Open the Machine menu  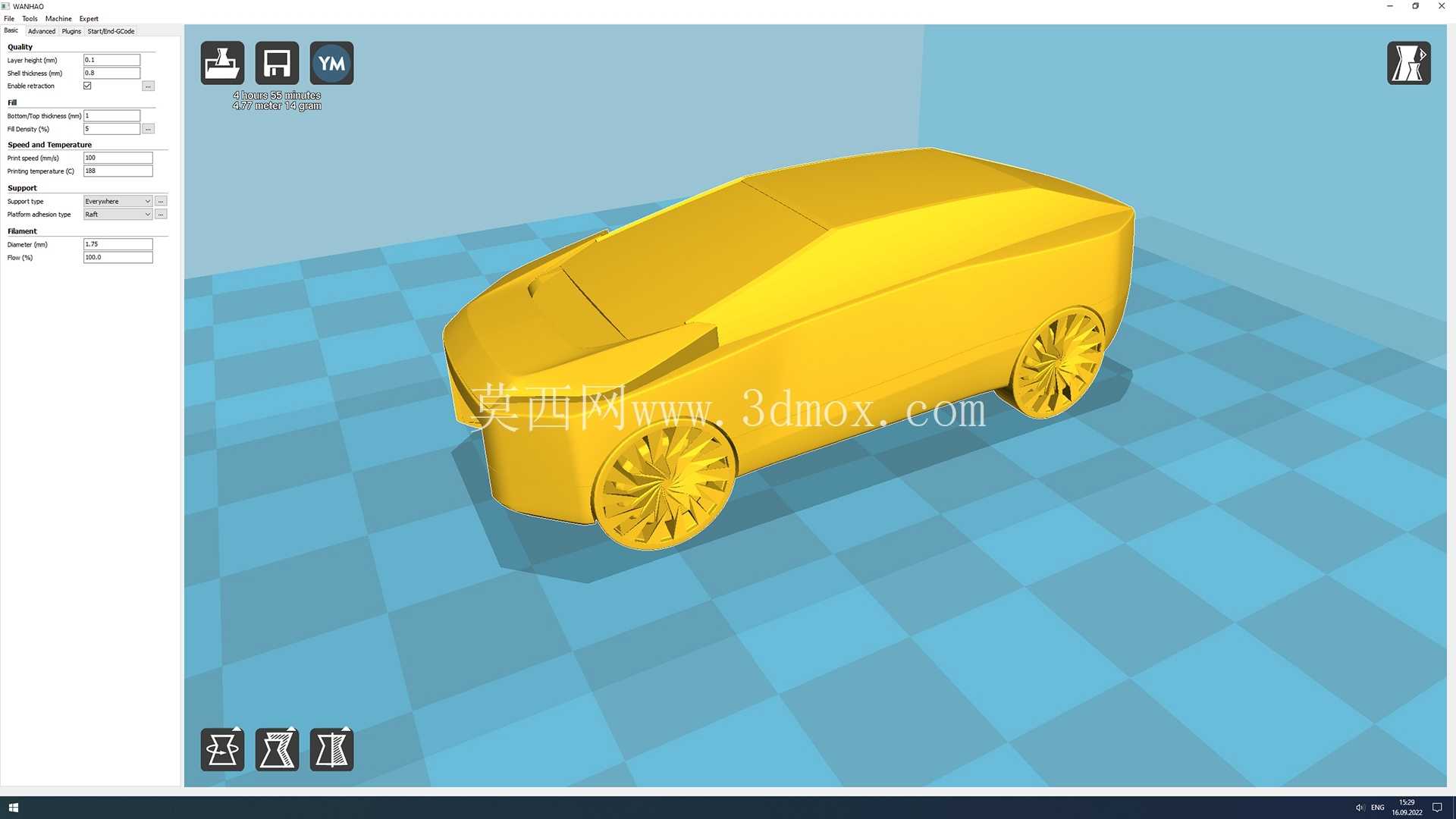58,19
